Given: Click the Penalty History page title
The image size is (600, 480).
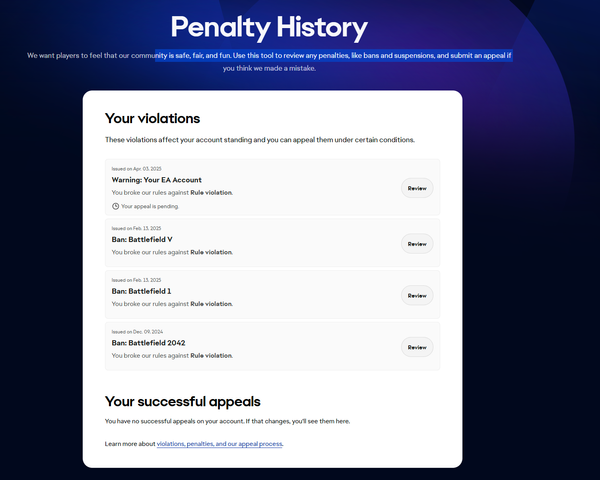Looking at the screenshot, I should click(269, 27).
